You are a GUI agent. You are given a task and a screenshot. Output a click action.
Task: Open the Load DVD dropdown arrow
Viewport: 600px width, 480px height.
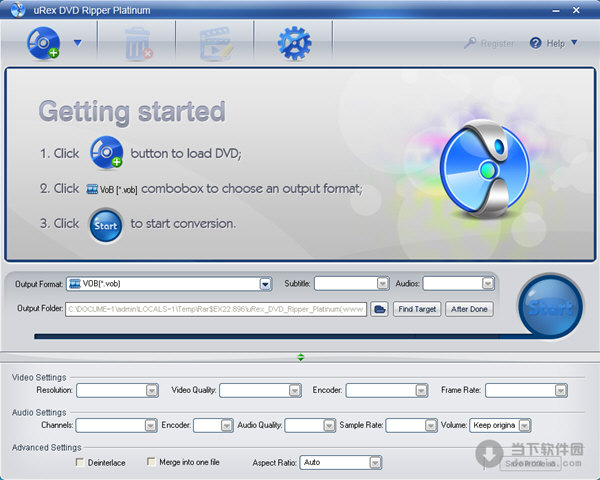78,43
